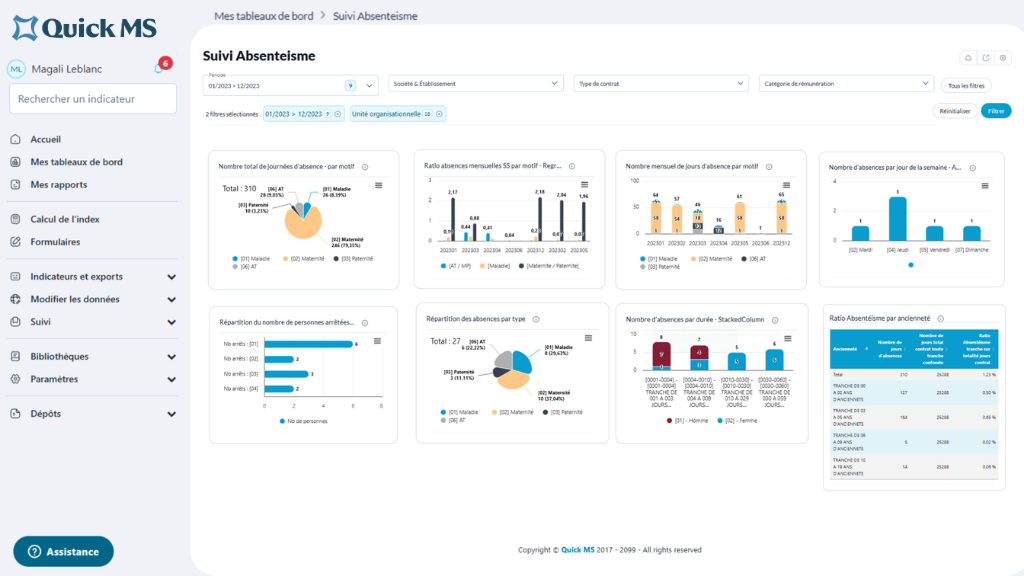1024x576 pixels.
Task: Click the Réinitialiser button
Action: coord(955,111)
